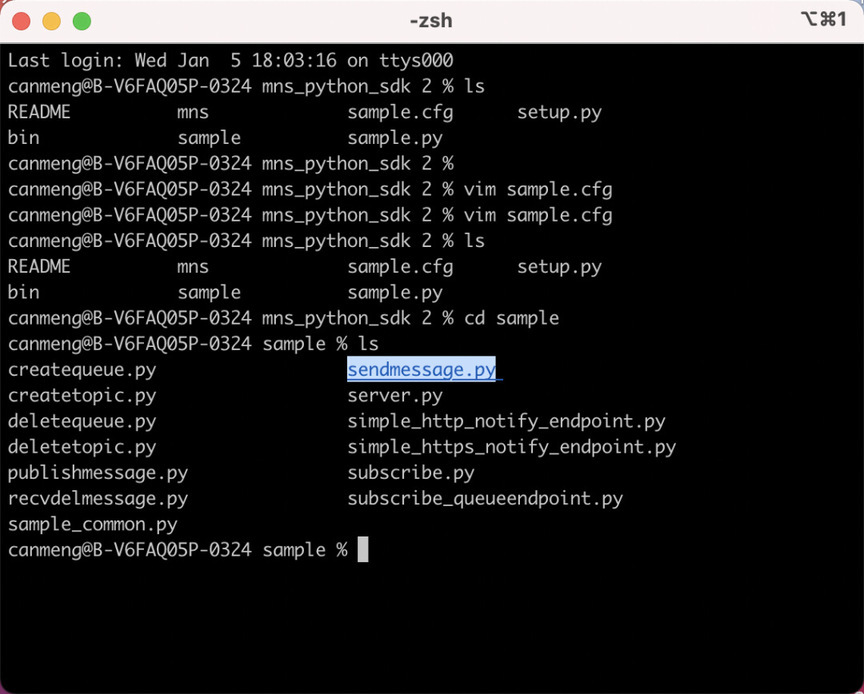Screen dimensions: 864x694
Task: Click setup.py in the first ls output
Action: point(559,112)
